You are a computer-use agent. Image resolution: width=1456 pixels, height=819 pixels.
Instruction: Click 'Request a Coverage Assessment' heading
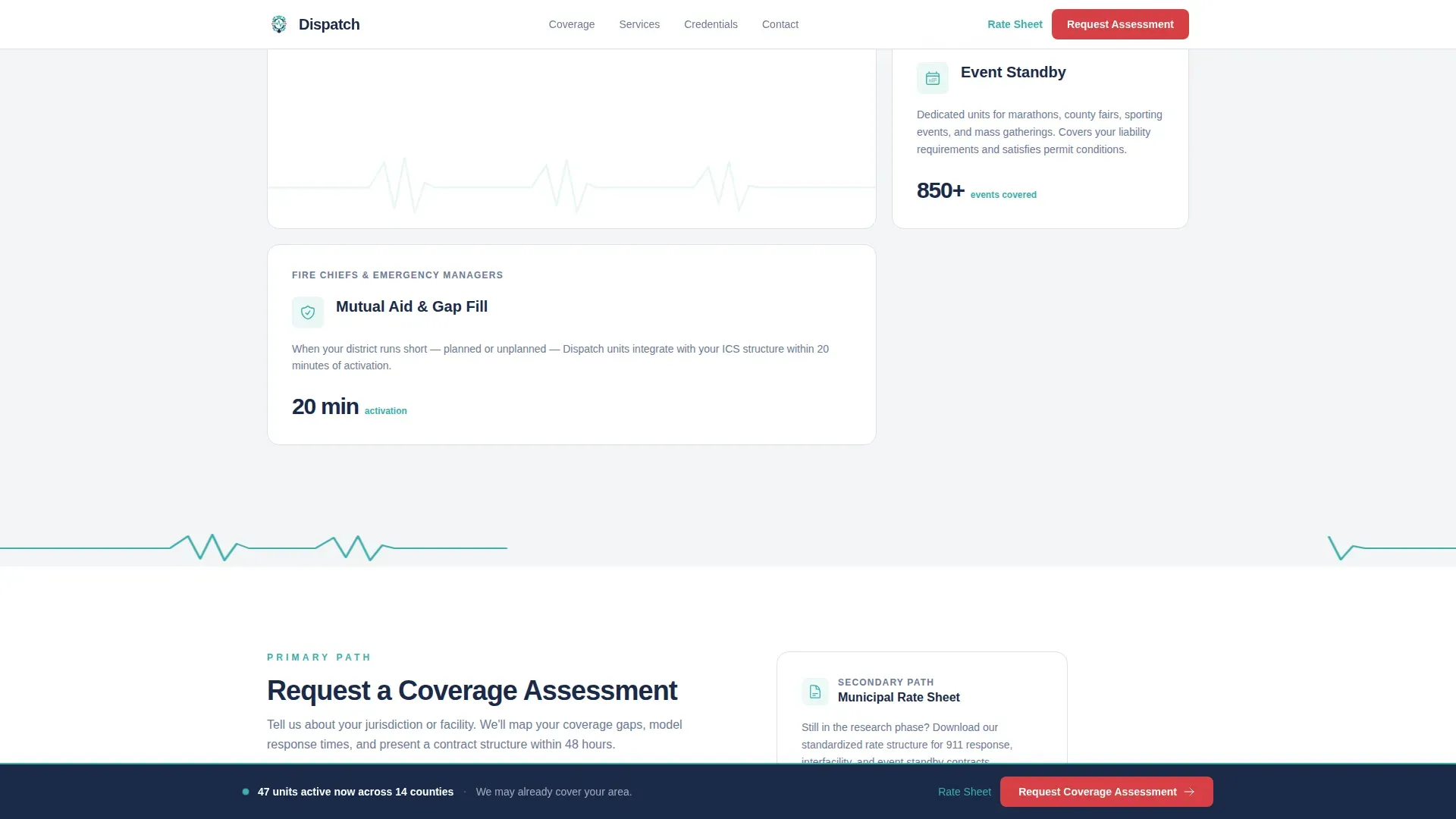pos(472,691)
